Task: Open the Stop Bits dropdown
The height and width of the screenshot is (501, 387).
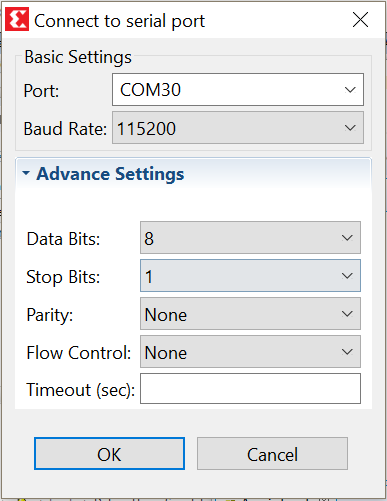Action: (x=250, y=276)
